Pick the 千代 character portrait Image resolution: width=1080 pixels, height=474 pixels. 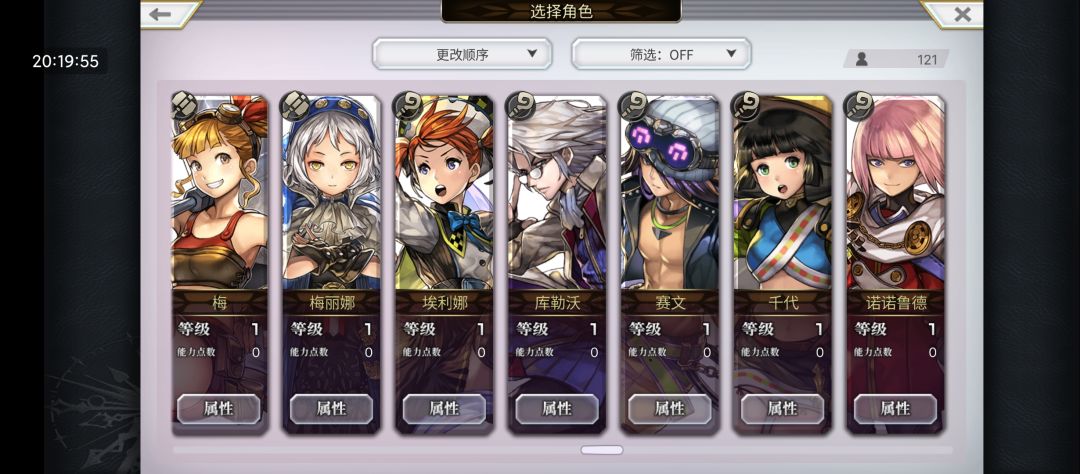tap(782, 192)
